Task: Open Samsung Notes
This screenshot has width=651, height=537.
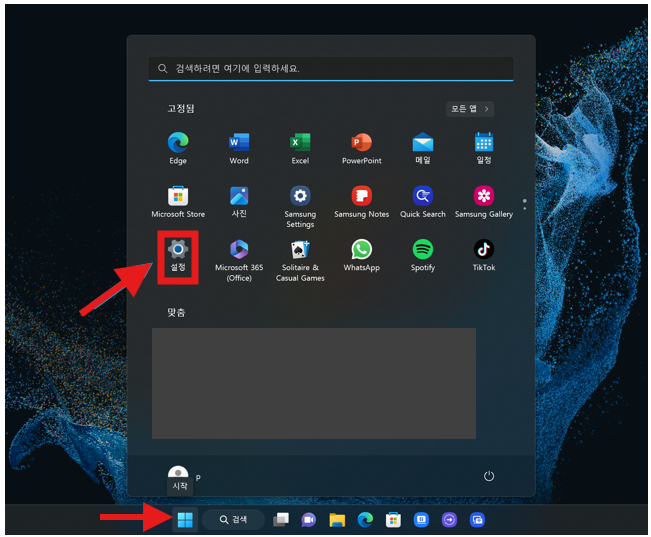Action: (361, 202)
